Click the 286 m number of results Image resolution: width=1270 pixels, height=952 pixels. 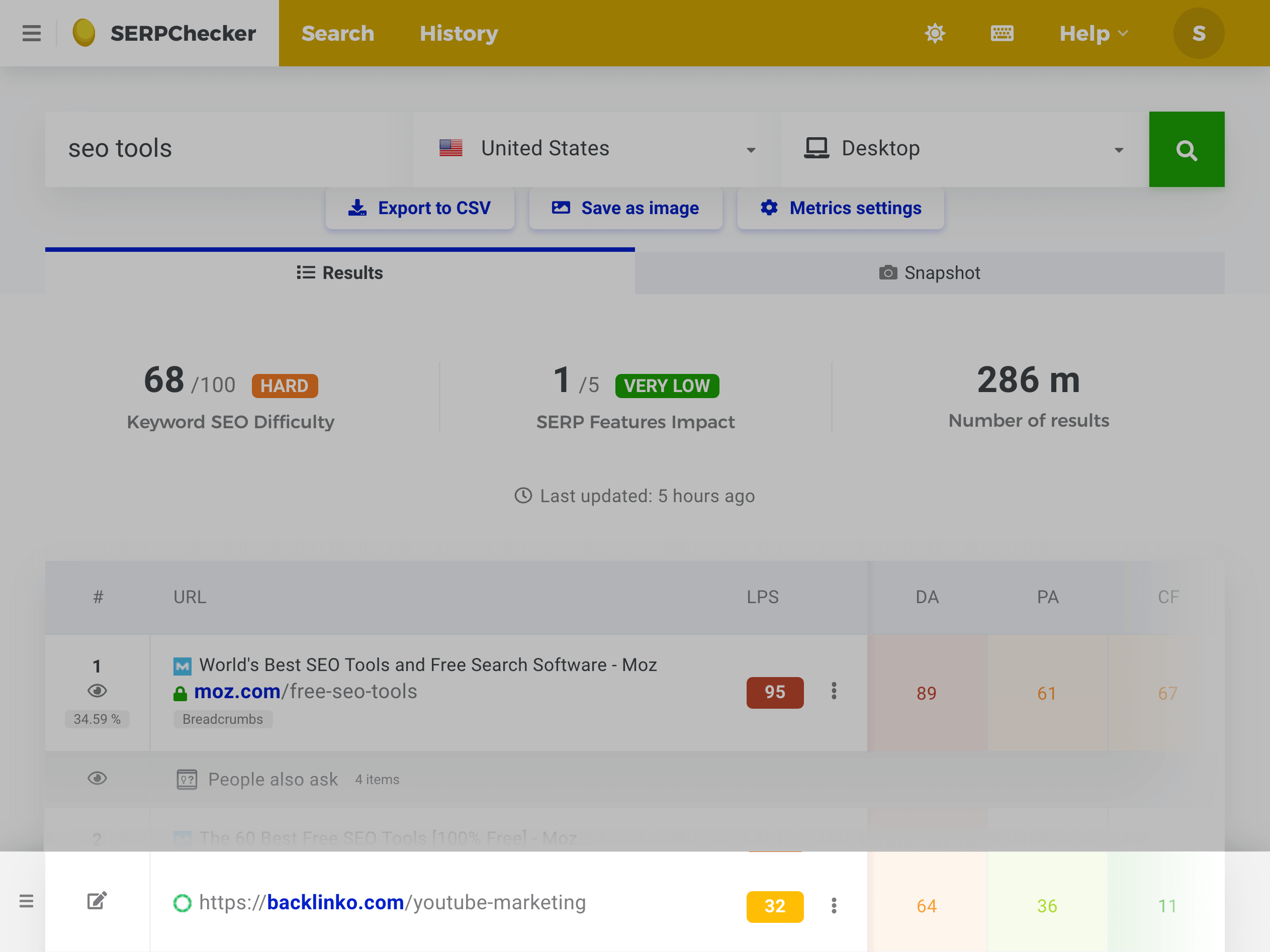pos(1028,379)
